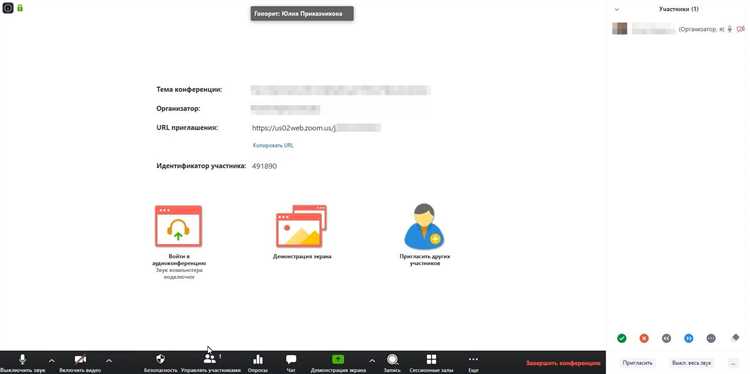
Task: Collapse the Участники panel chevron
Action: 617,9
